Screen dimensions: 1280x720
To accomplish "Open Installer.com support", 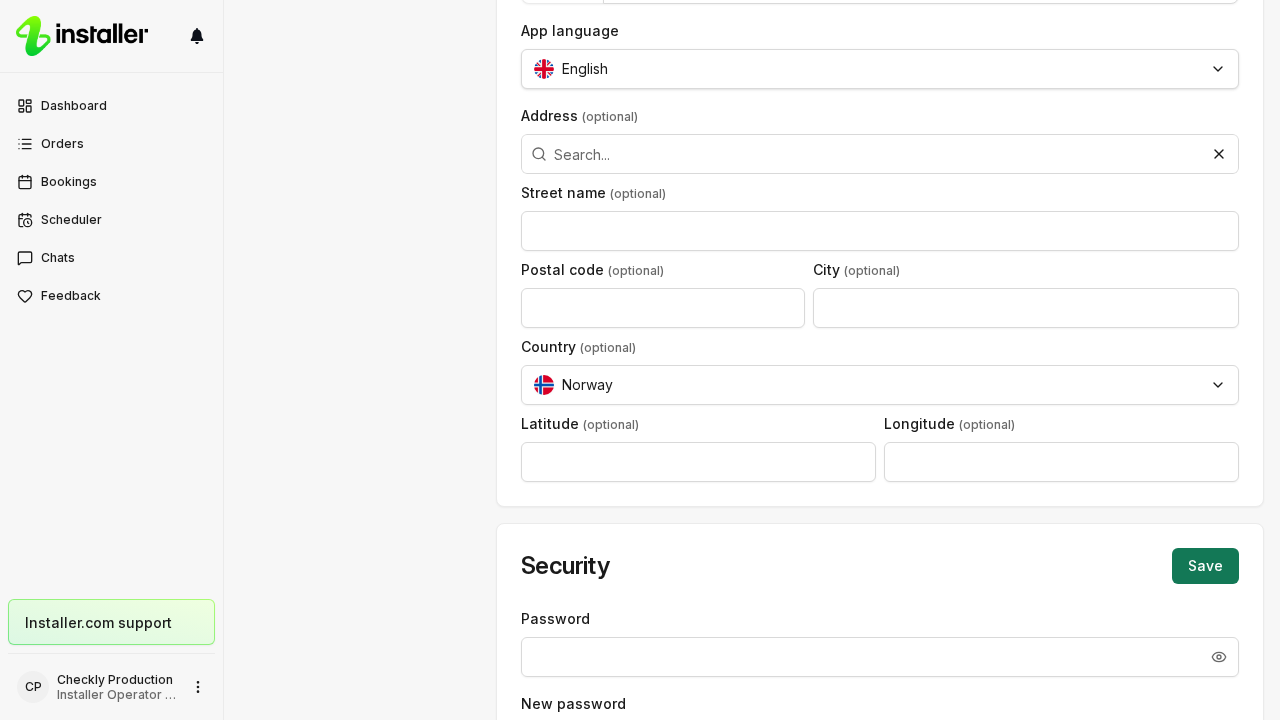I will [x=111, y=622].
